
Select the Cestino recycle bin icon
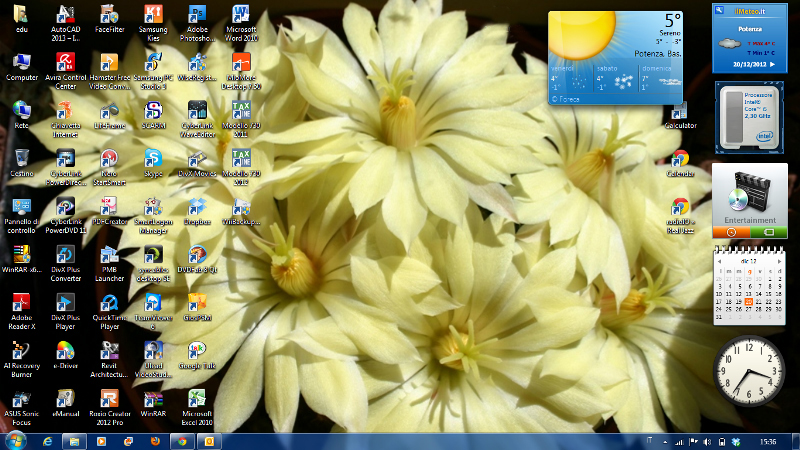(x=21, y=163)
